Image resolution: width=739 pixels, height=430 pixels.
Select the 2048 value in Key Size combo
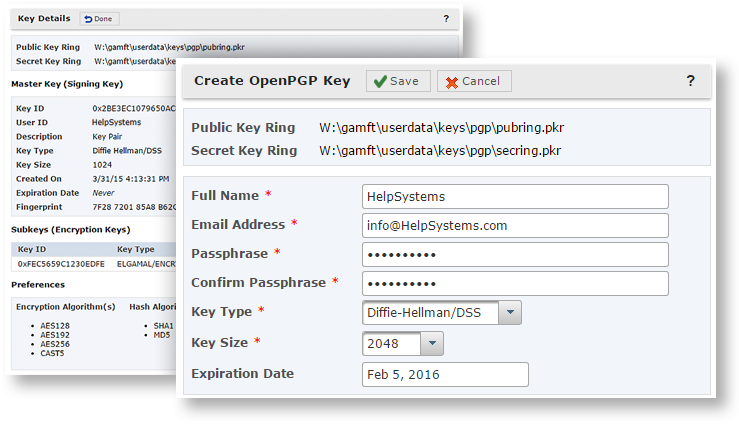[x=383, y=344]
